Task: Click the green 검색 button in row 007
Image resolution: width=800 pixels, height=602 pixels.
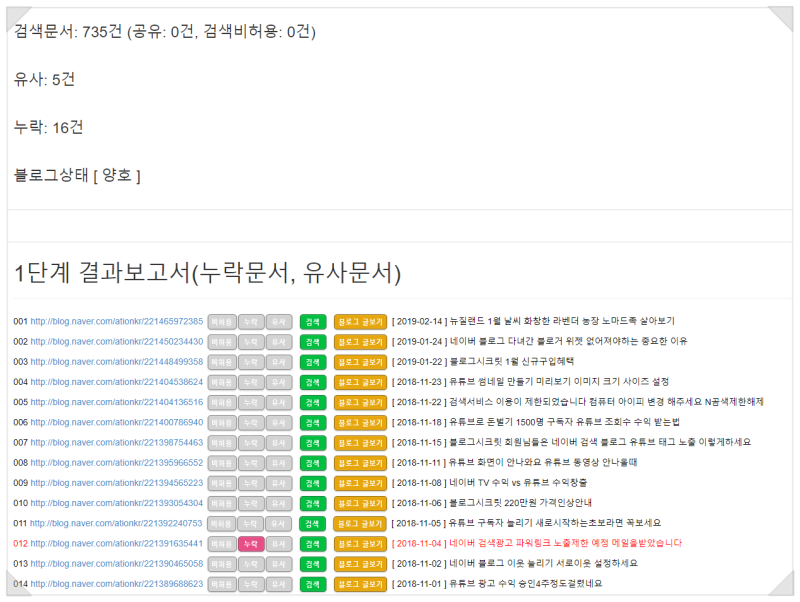Action: coord(313,443)
